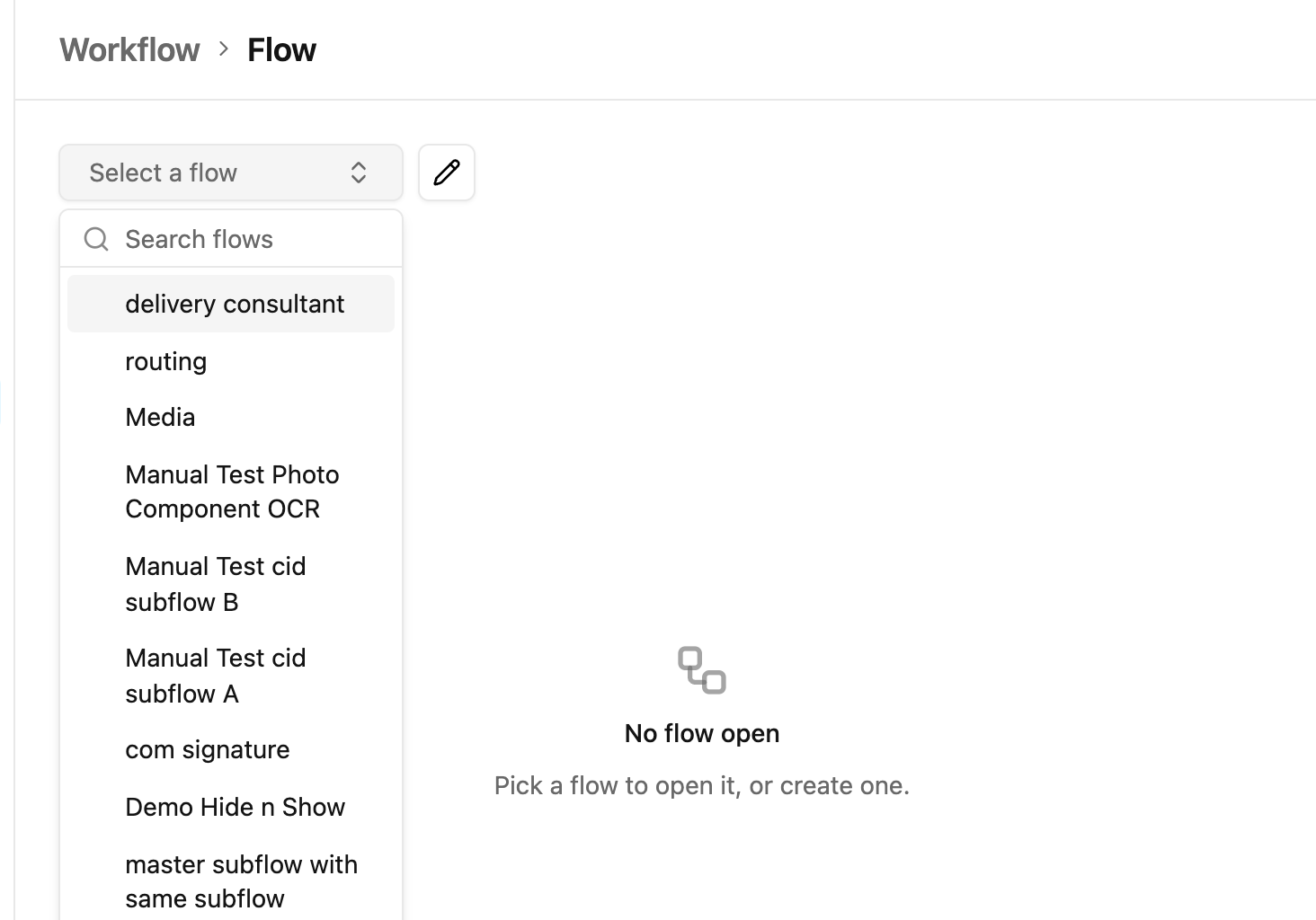Choose the routing flow option

tap(231, 361)
